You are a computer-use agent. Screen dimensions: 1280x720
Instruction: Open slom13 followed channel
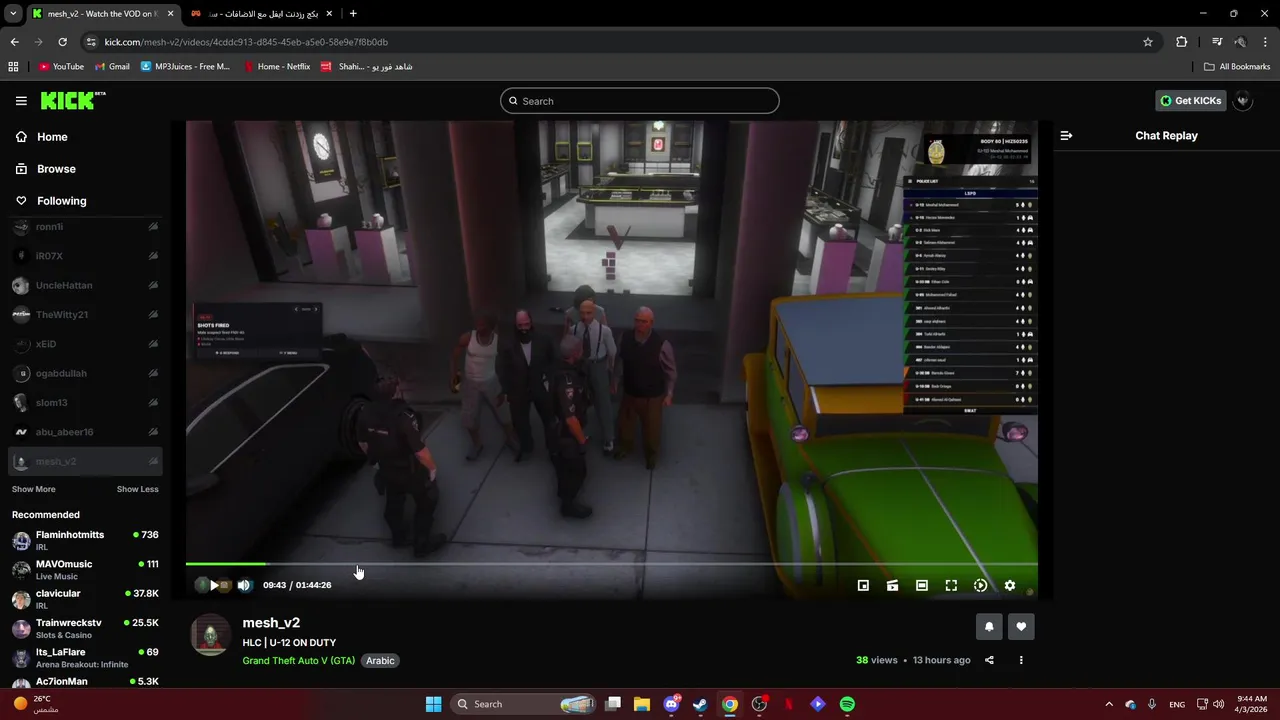85,403
